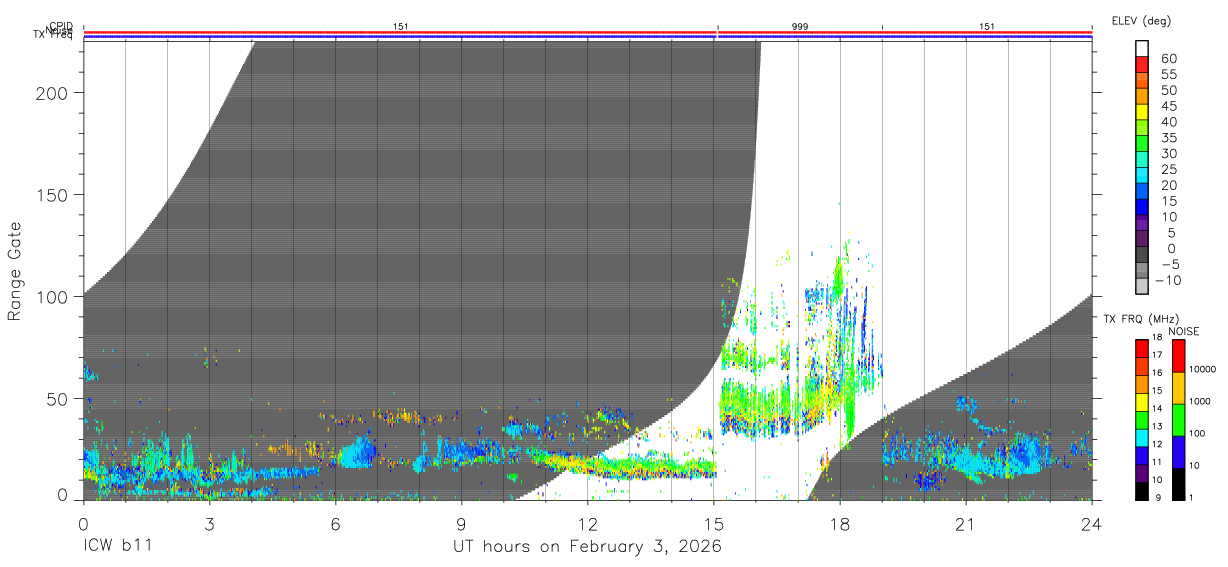Click 'UT hours on February 3, 2026' axis title

[587, 546]
